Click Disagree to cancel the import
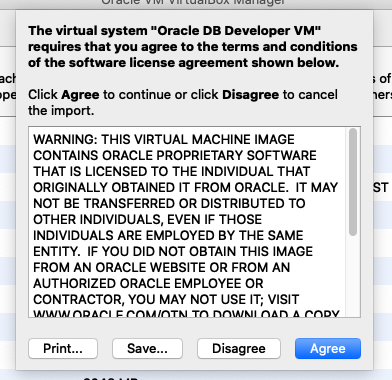The height and width of the screenshot is (380, 392). [239, 348]
